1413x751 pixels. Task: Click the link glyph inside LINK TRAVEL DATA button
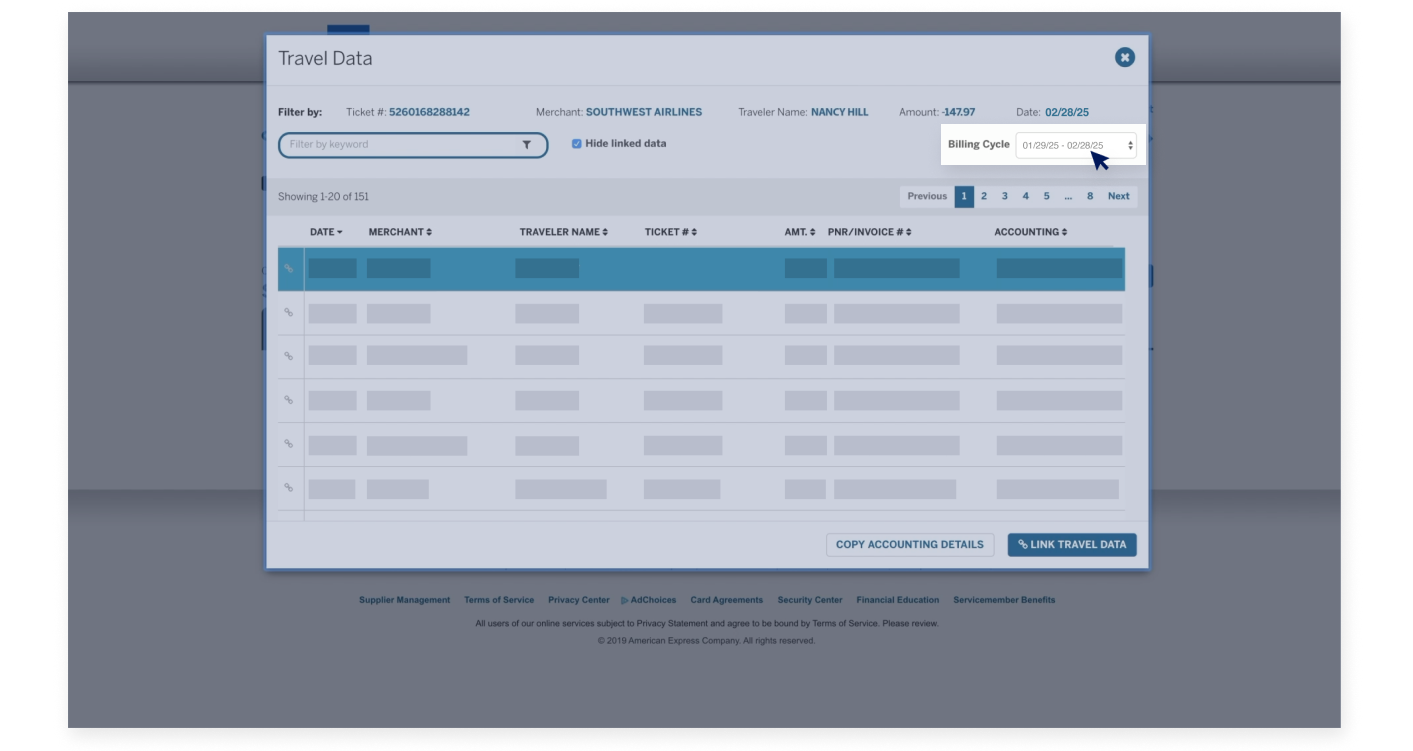point(1021,544)
